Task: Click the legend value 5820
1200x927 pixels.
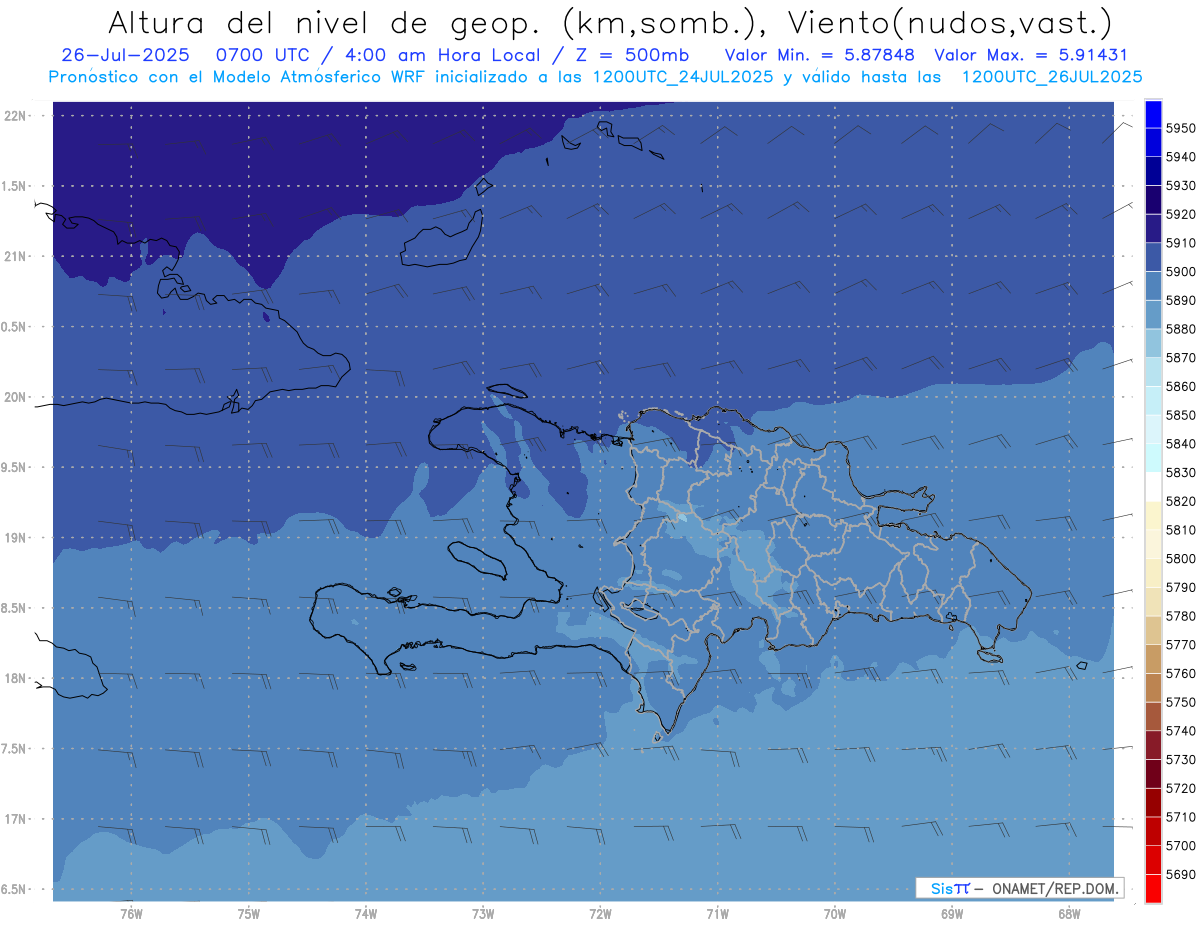Action: click(1180, 501)
